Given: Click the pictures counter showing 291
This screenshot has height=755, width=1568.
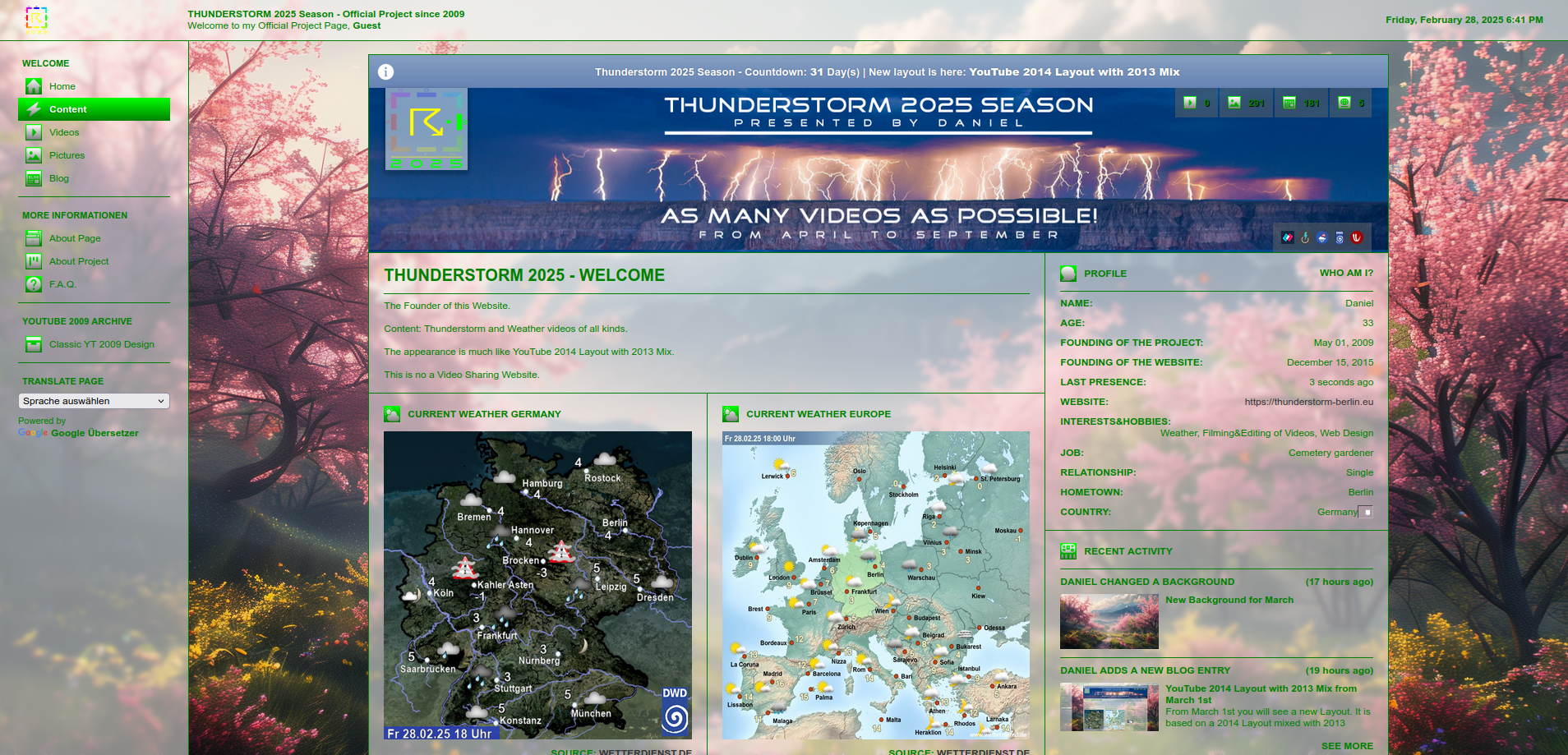Looking at the screenshot, I should tap(1246, 103).
